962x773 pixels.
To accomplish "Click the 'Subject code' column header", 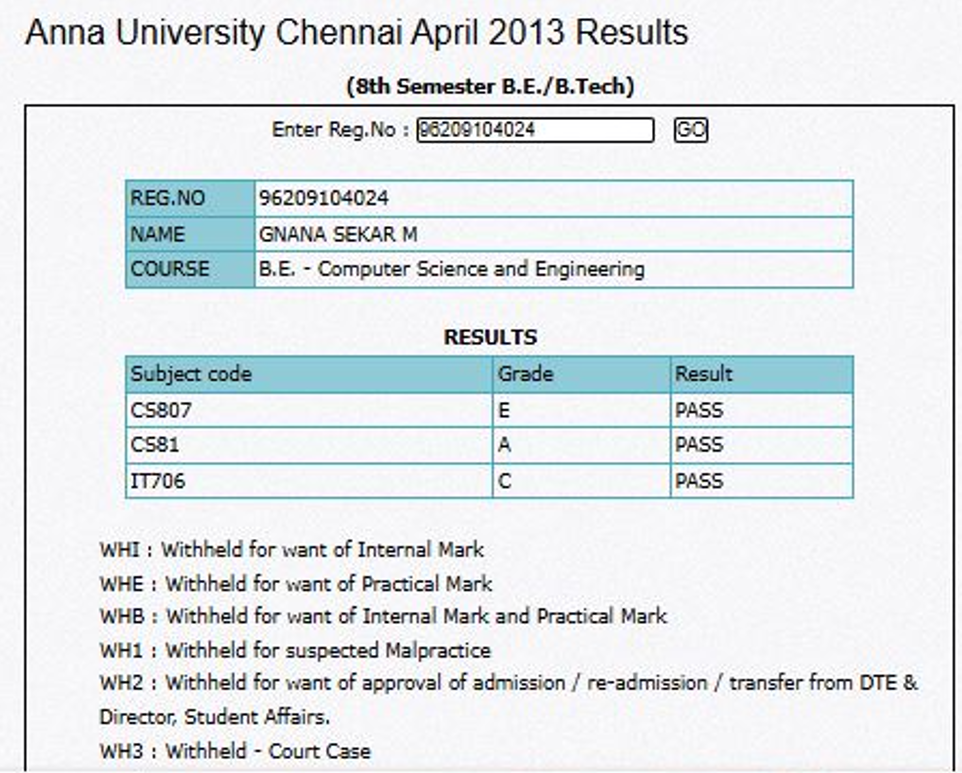I will point(191,374).
